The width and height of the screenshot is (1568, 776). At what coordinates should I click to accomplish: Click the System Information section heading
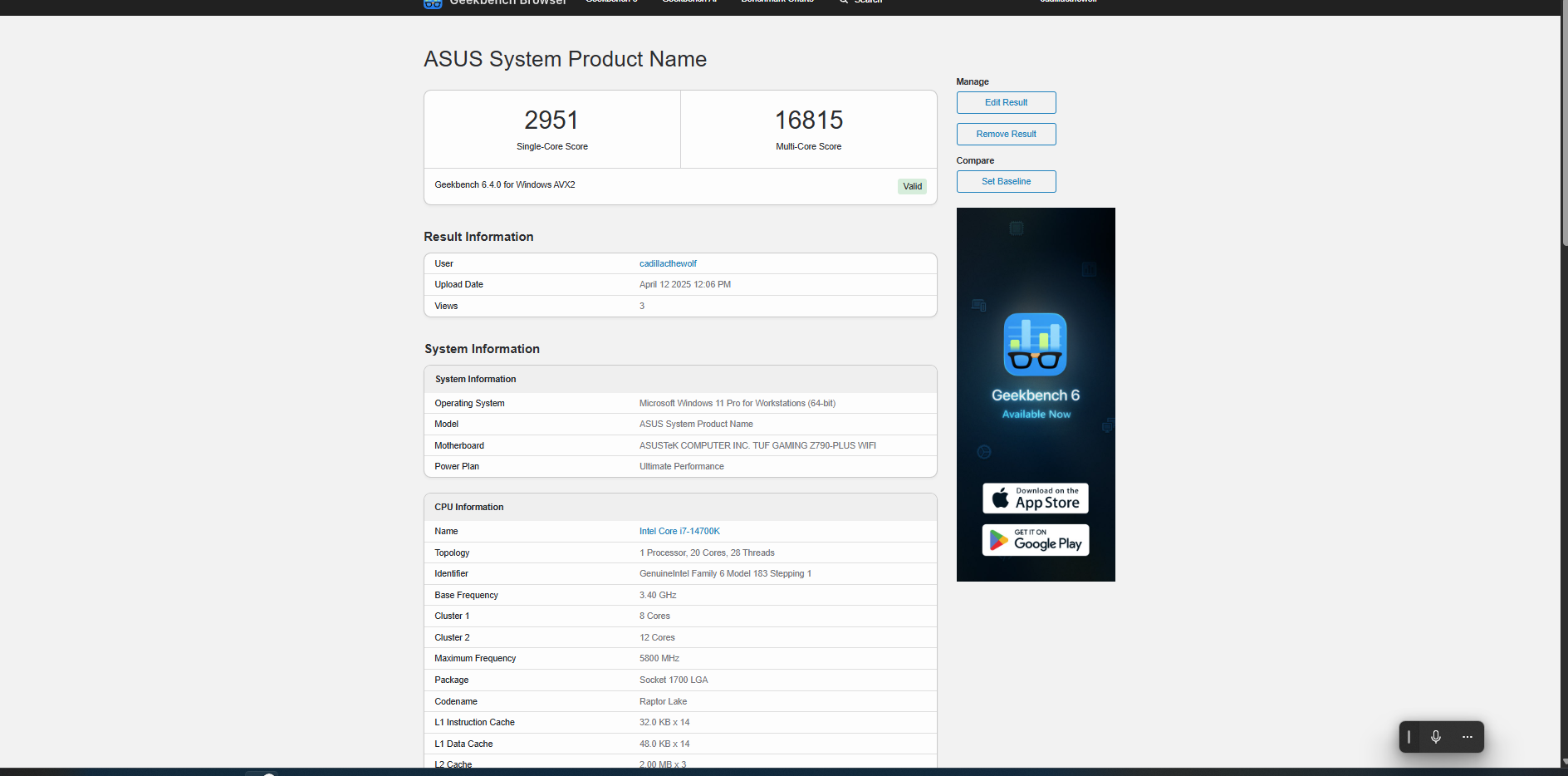coord(482,349)
